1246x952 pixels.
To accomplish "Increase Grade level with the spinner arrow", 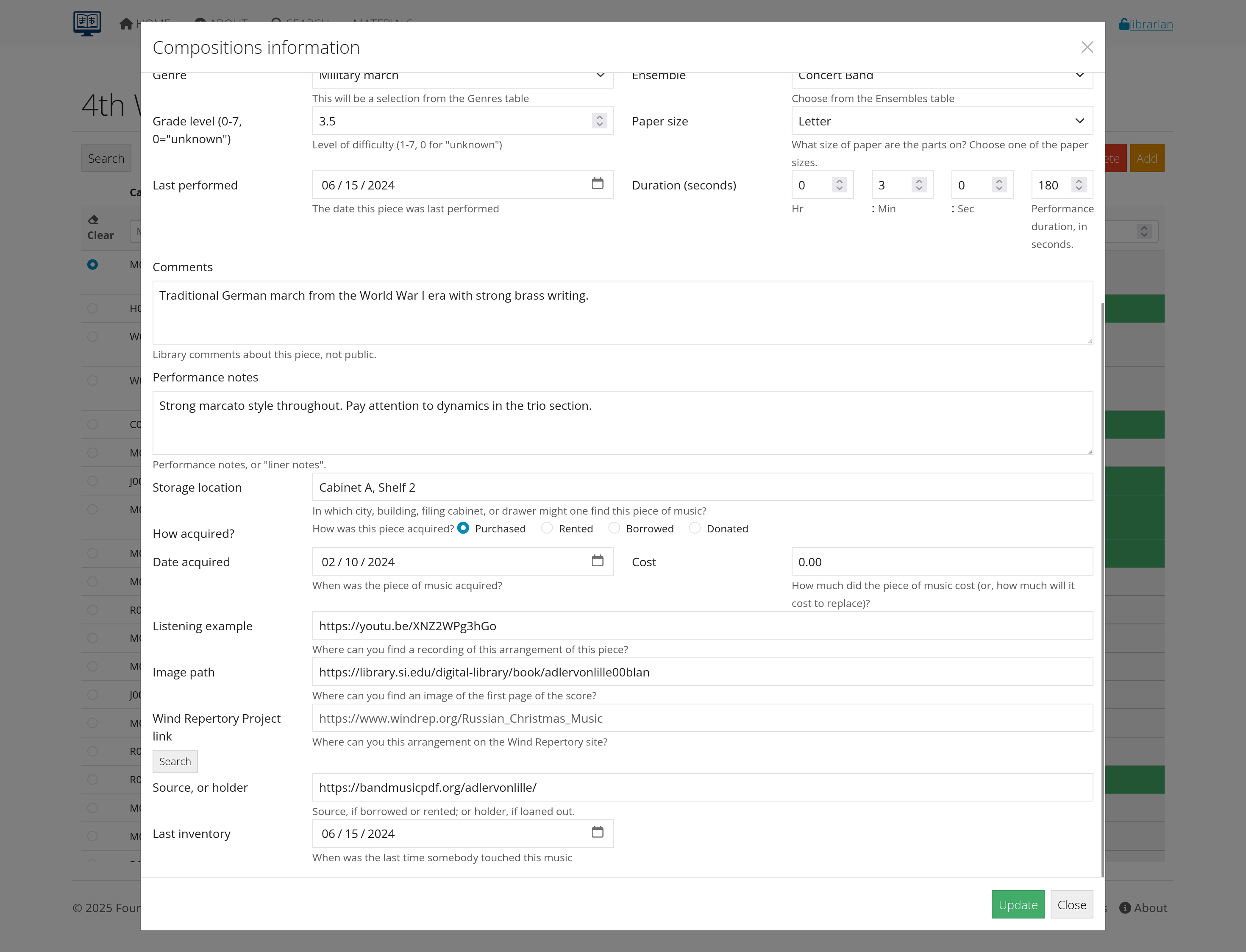I will [599, 117].
